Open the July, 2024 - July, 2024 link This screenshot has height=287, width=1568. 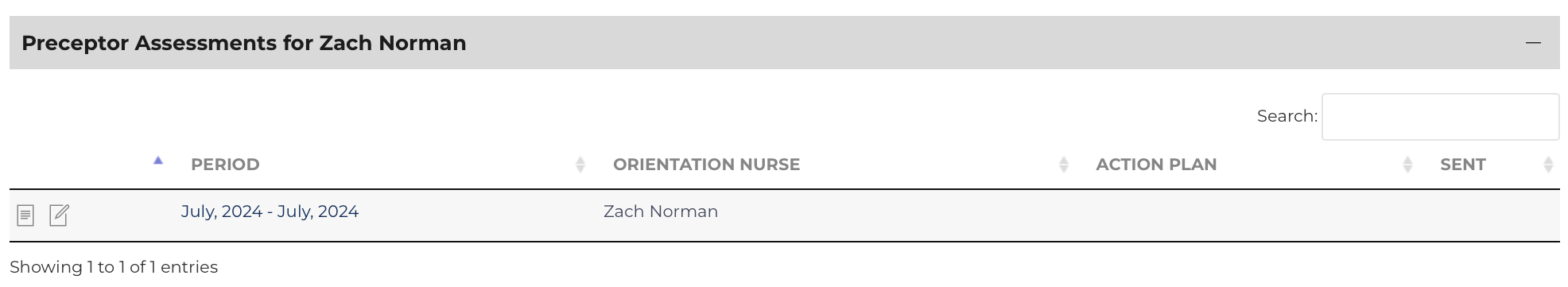point(270,211)
